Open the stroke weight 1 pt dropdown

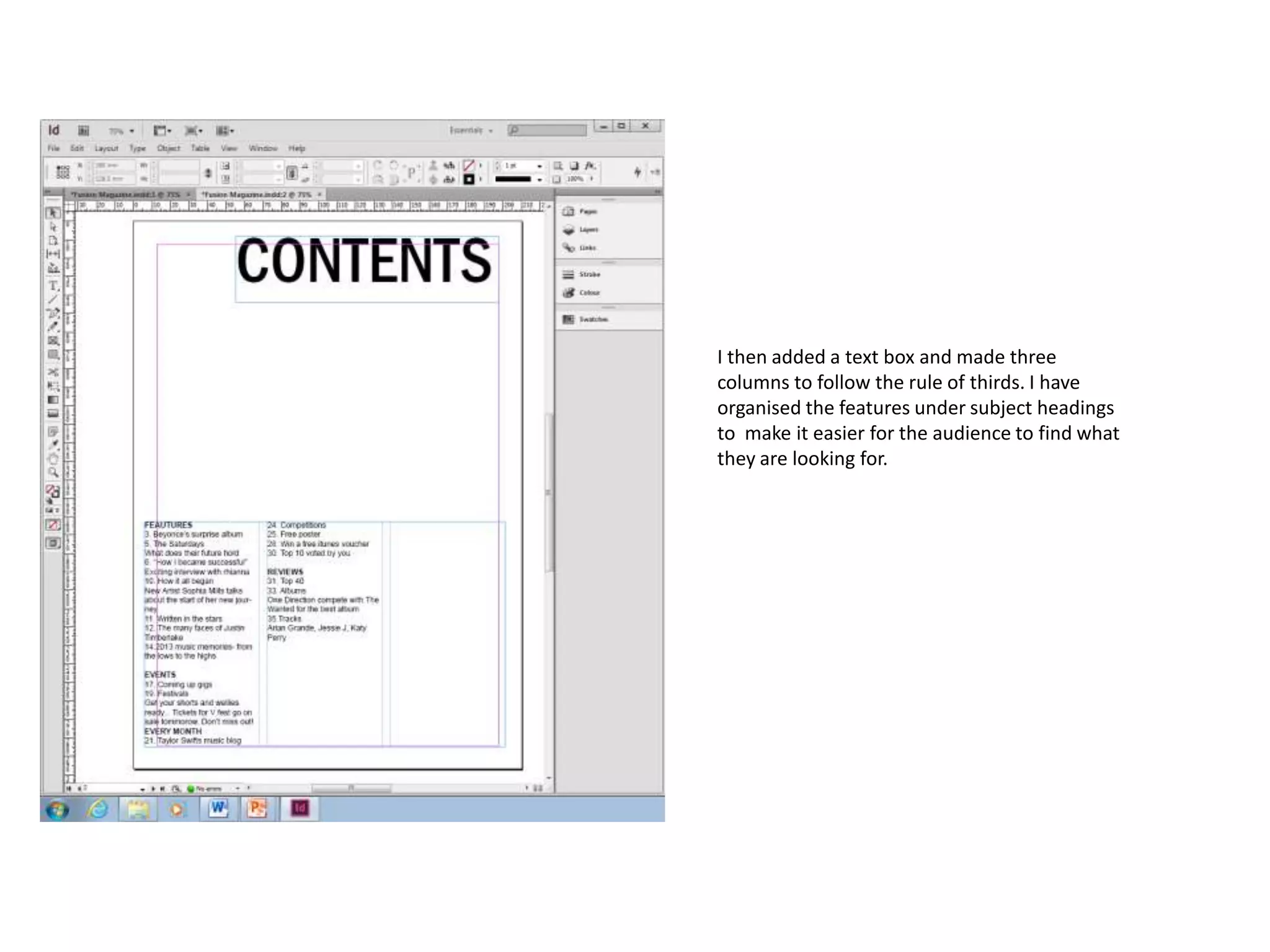[x=540, y=166]
